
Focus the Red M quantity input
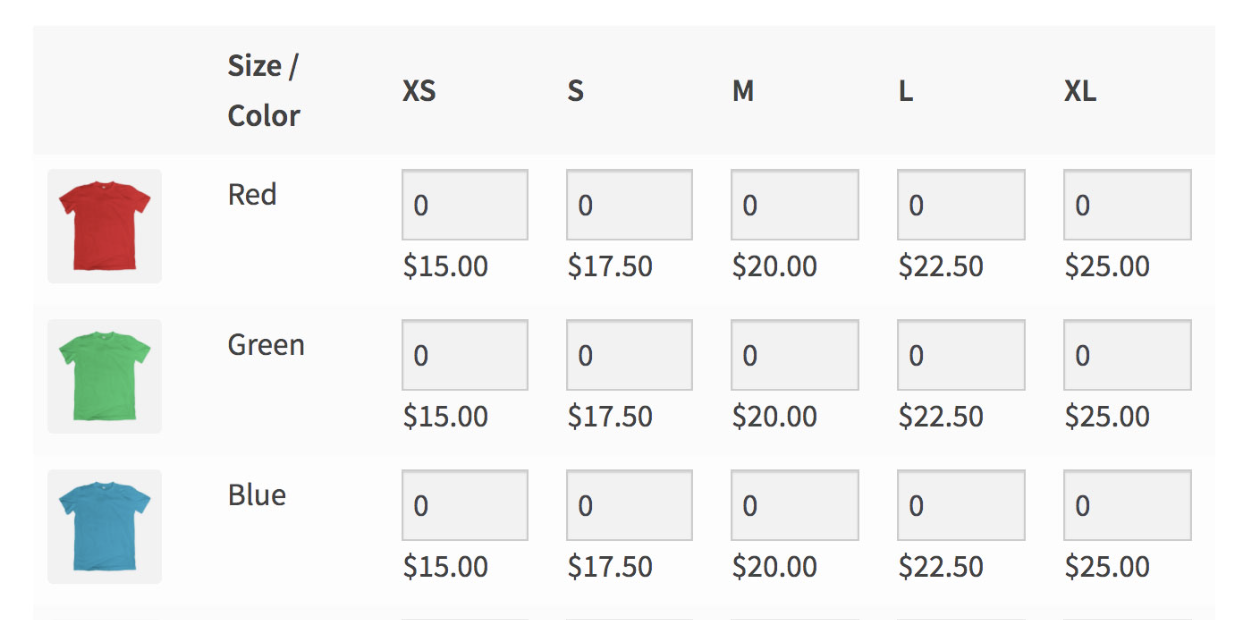coord(794,205)
